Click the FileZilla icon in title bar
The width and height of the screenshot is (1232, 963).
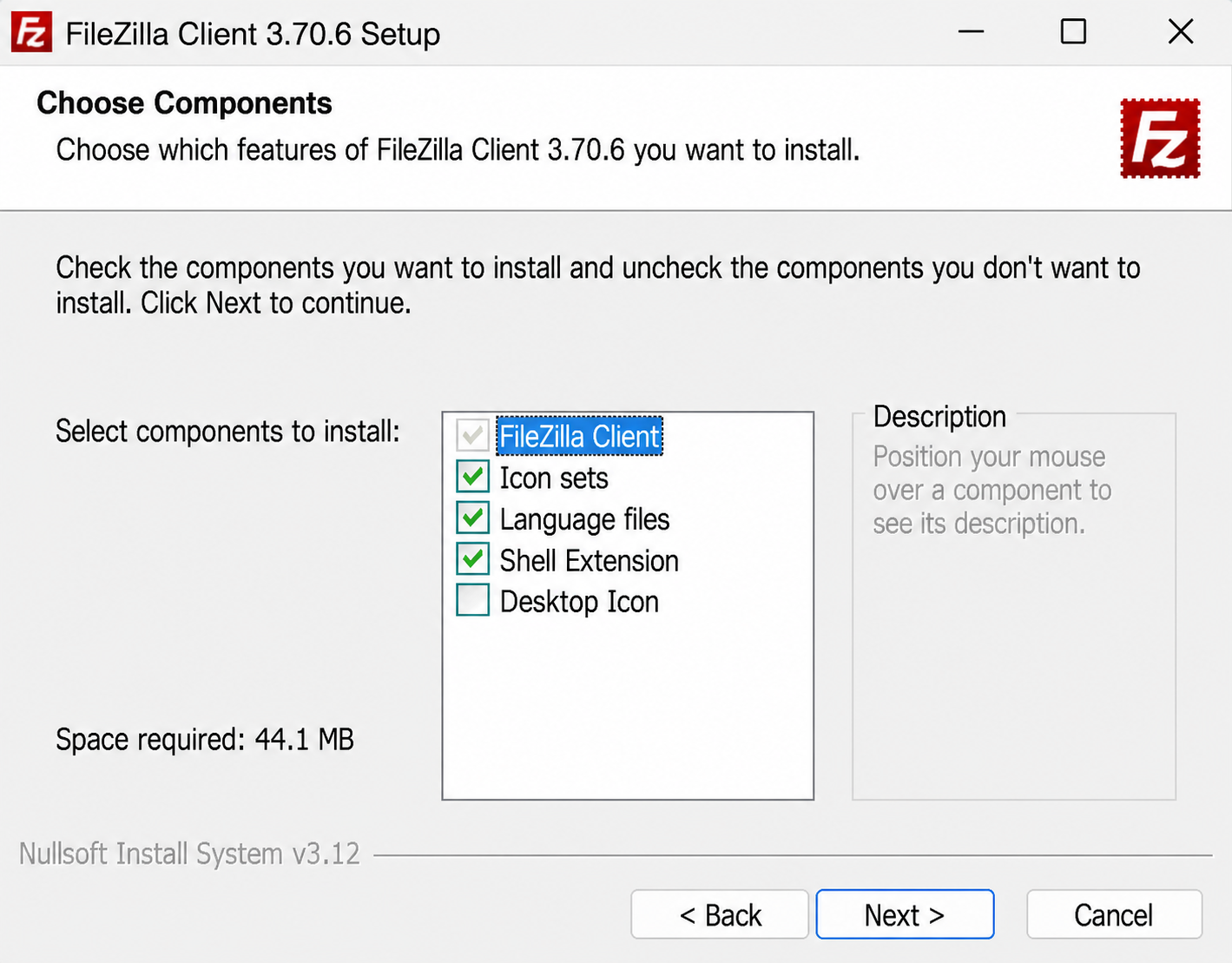point(31,32)
